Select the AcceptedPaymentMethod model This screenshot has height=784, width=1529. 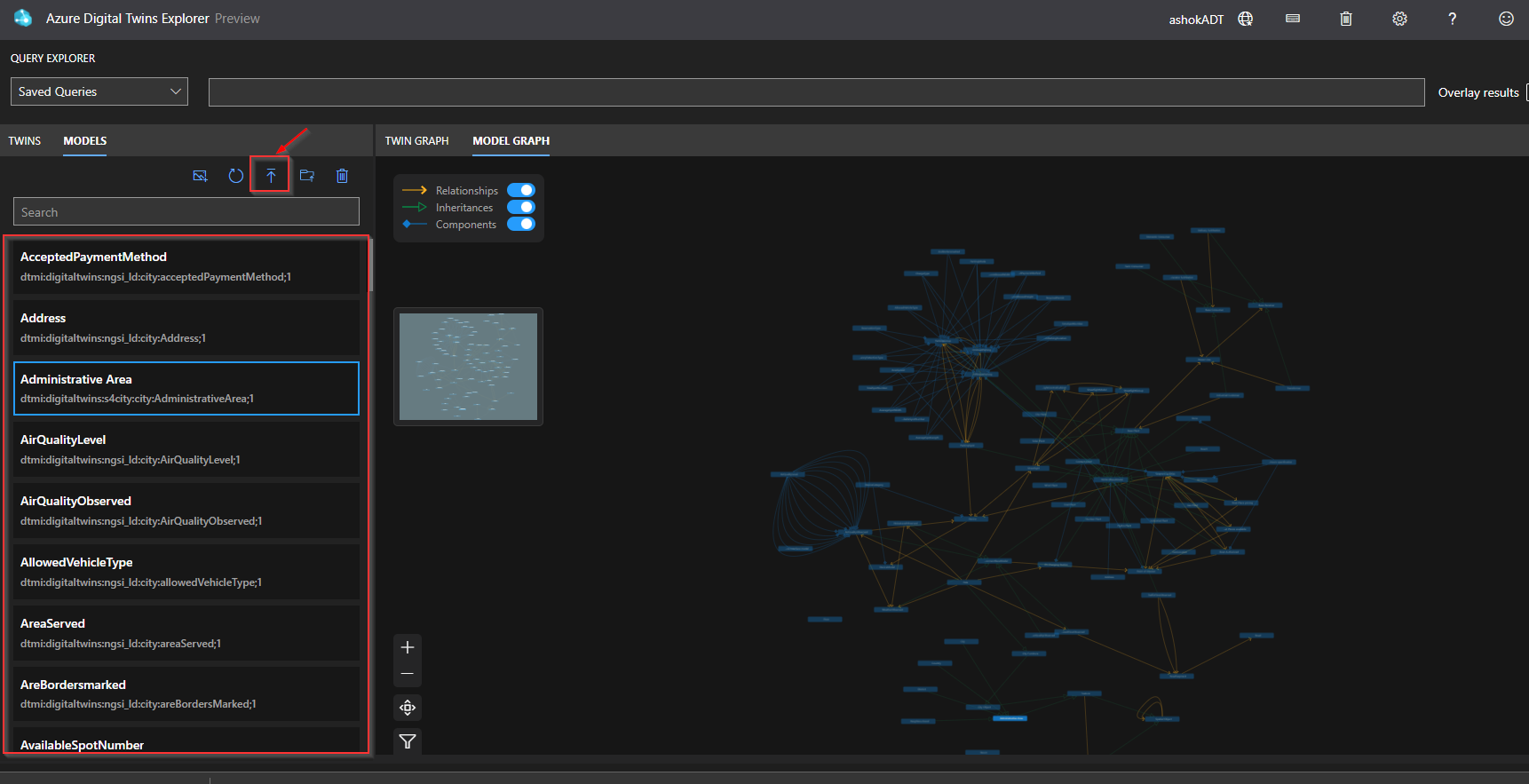[x=186, y=266]
